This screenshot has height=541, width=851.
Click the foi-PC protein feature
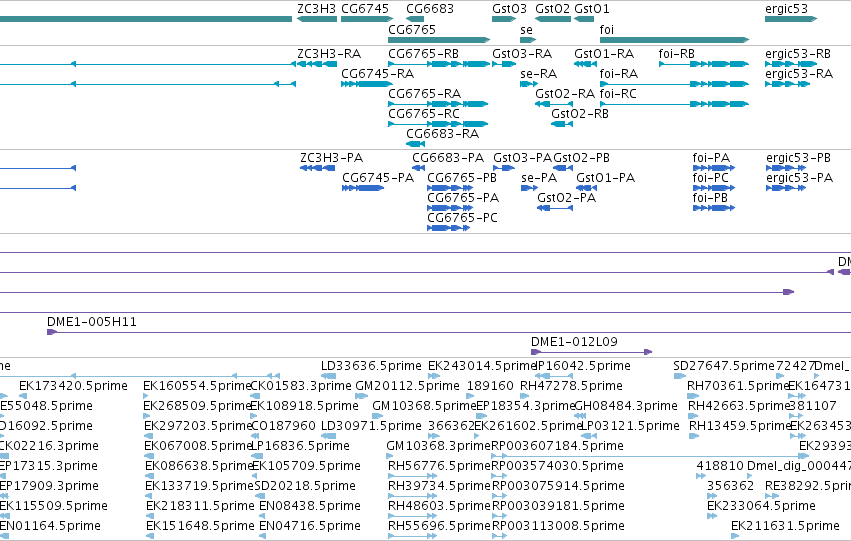pyautogui.click(x=714, y=188)
